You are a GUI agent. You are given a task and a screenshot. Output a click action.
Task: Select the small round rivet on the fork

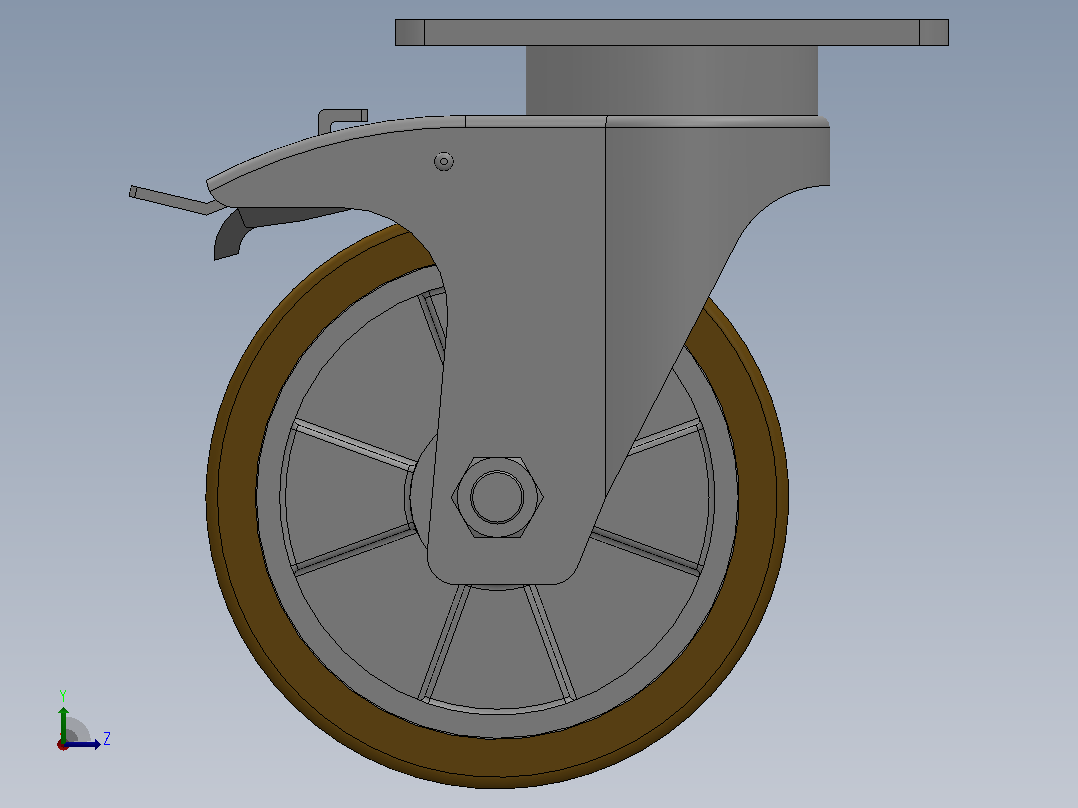click(x=443, y=162)
